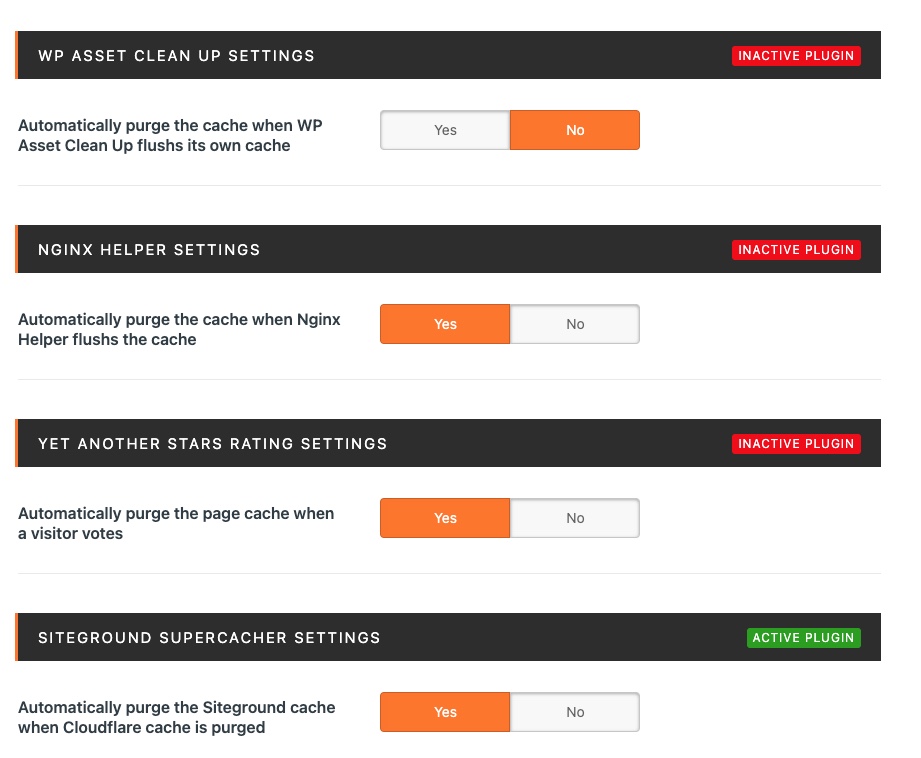Click Yet Another Stars Rating Settings header
This screenshot has height=758, width=921.
212,444
